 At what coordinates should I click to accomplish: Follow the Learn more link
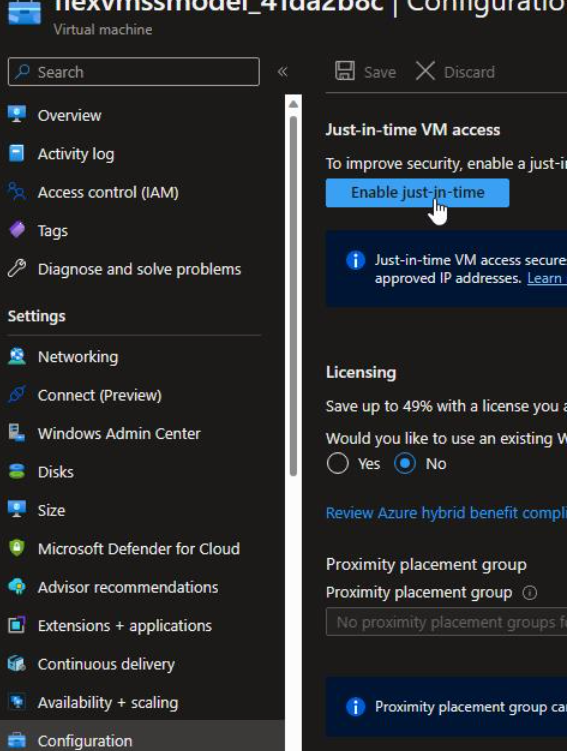pos(547,278)
